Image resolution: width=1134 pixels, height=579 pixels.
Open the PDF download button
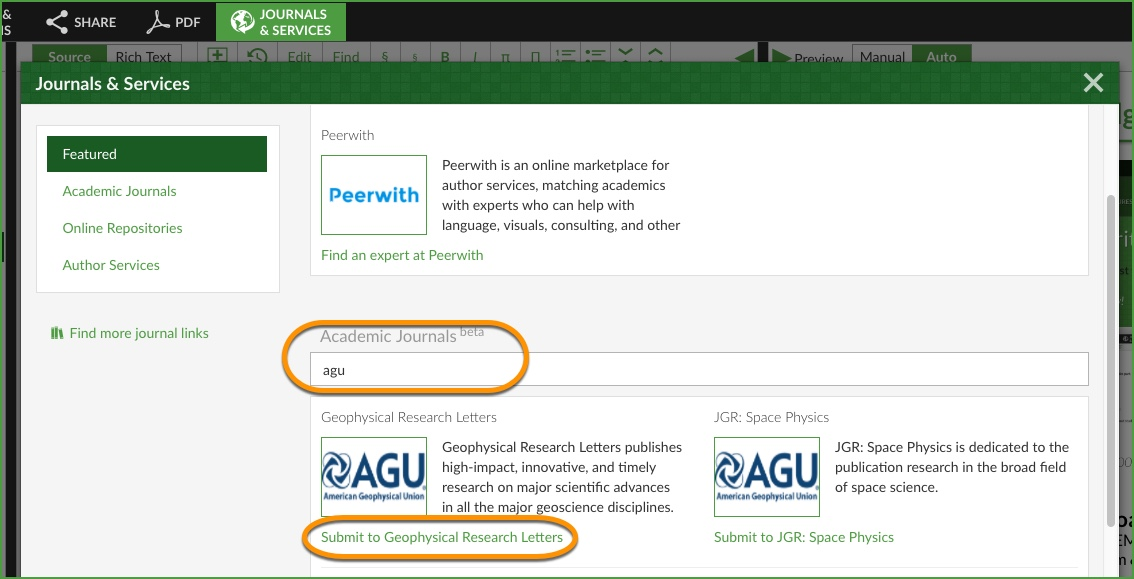coord(173,22)
